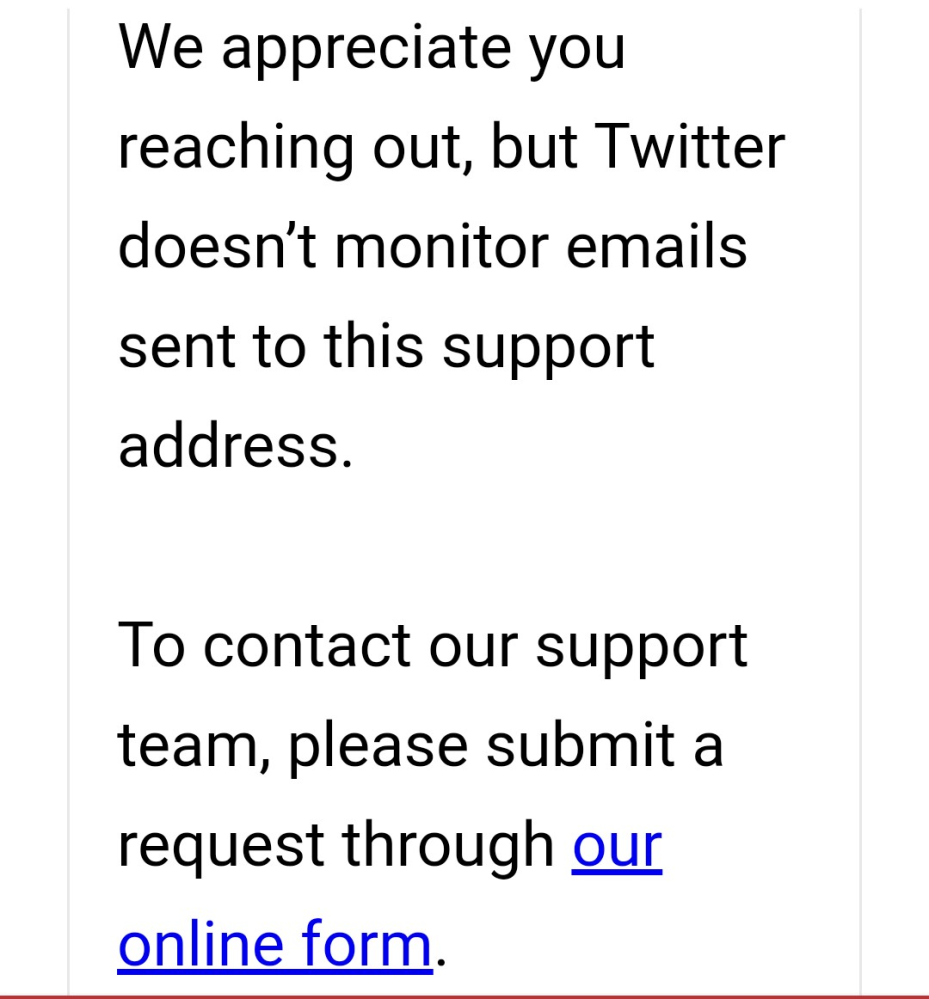Screen dimensions: 929x999
Task: Click the word "emails" in the message
Action: [656, 246]
